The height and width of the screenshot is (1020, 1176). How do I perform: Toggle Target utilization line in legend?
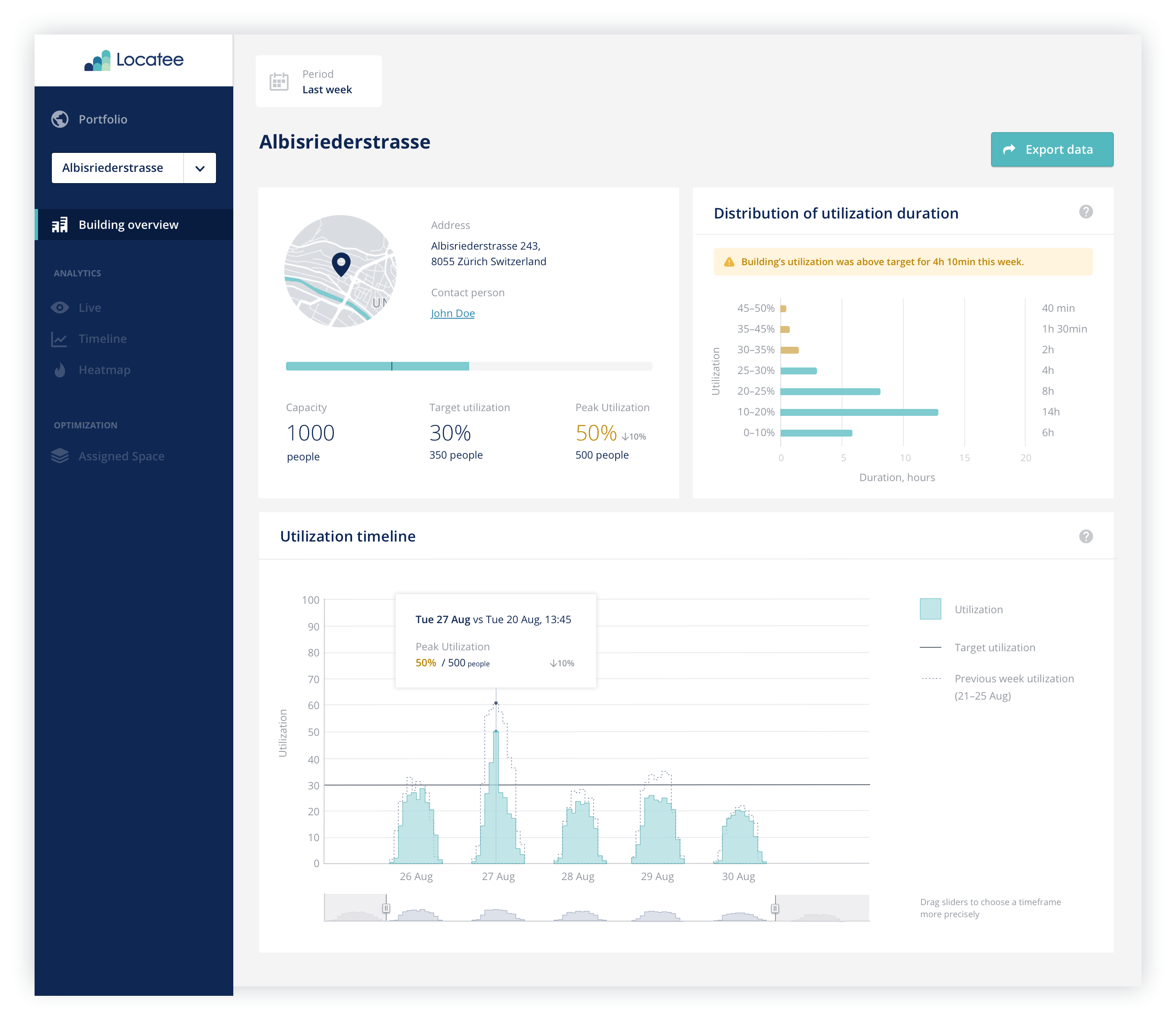(x=995, y=647)
